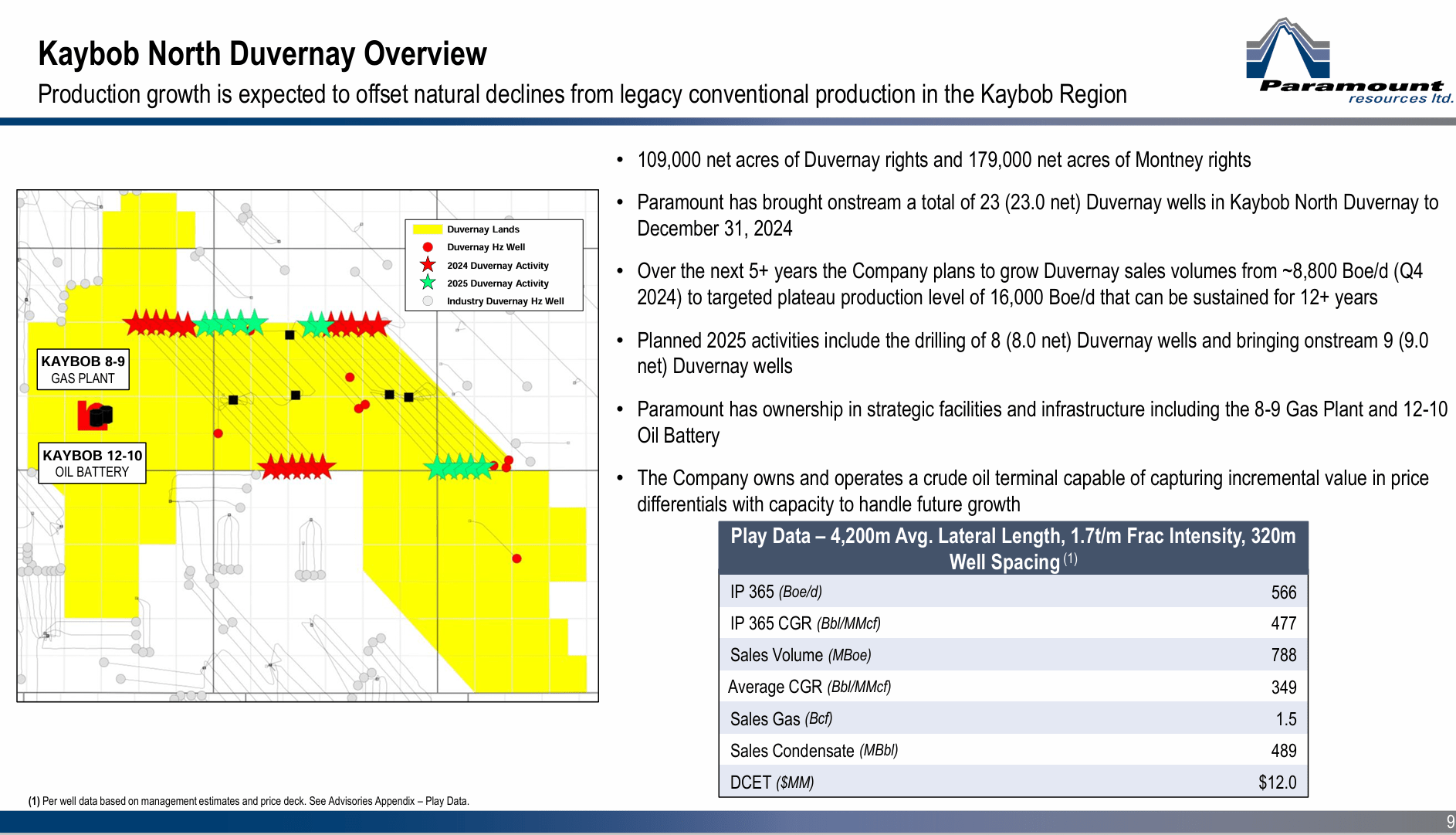This screenshot has width=1456, height=835.
Task: Select the Kaybob North Duvernay Overview title
Action: point(262,53)
